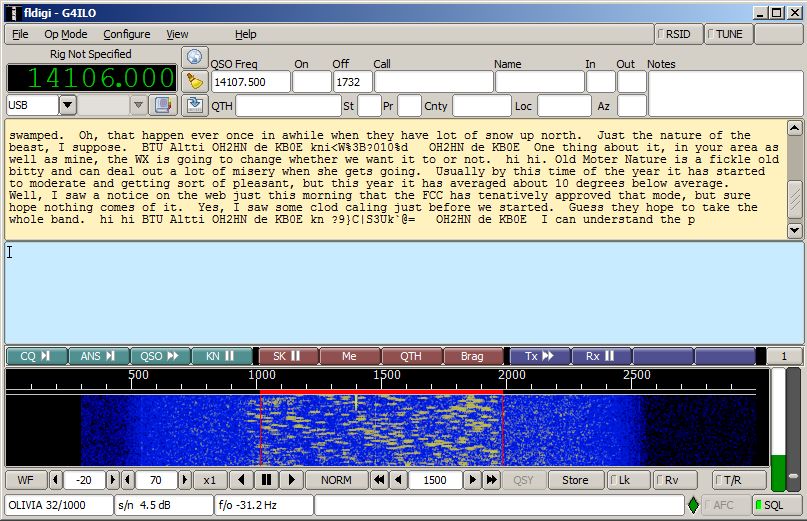This screenshot has width=807, height=521.
Task: Step the cursor frequency down from 1500
Action: [398, 480]
